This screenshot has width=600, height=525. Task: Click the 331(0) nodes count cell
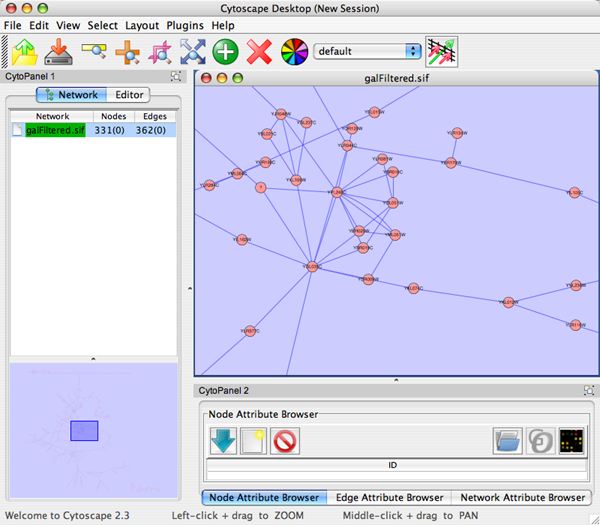[109, 130]
